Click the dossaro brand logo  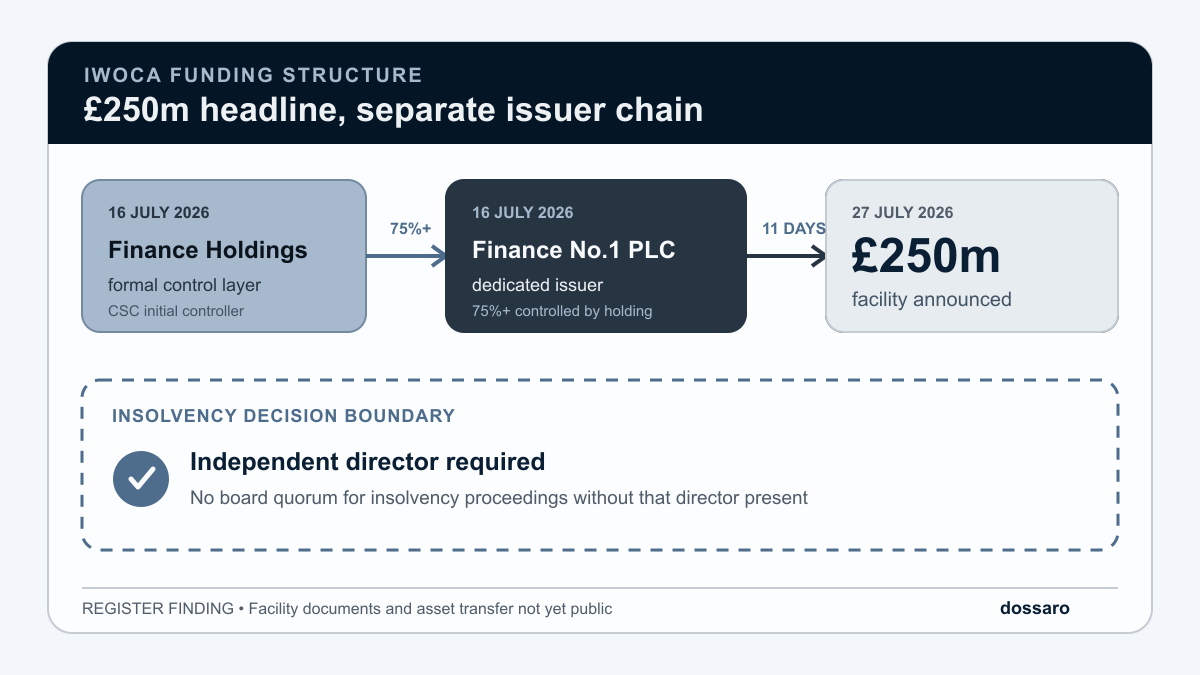(1035, 608)
